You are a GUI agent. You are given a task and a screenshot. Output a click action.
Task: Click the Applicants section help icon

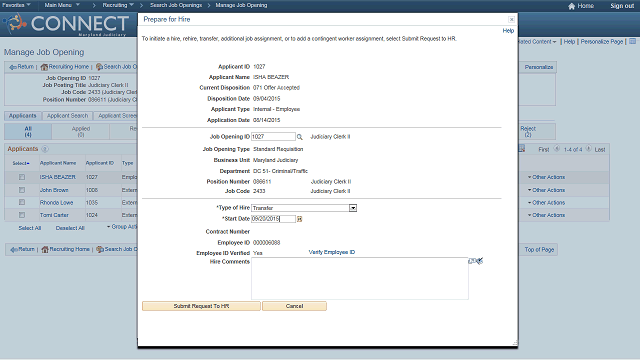click(45, 149)
